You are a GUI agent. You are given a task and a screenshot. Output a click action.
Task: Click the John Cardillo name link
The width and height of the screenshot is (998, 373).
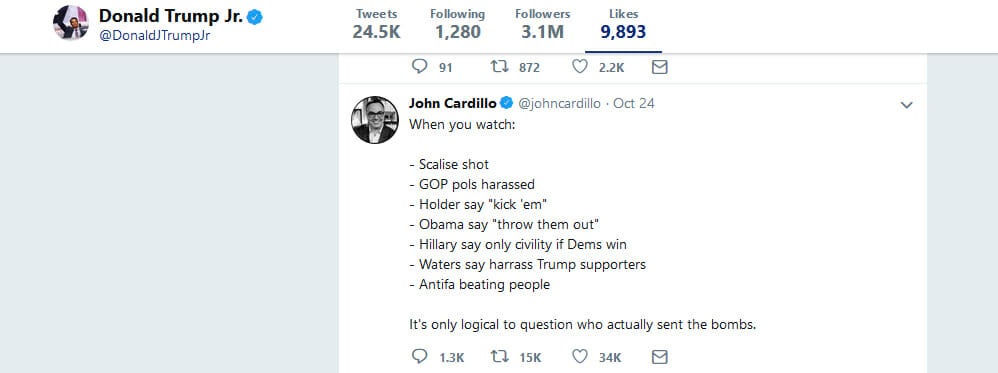click(453, 103)
